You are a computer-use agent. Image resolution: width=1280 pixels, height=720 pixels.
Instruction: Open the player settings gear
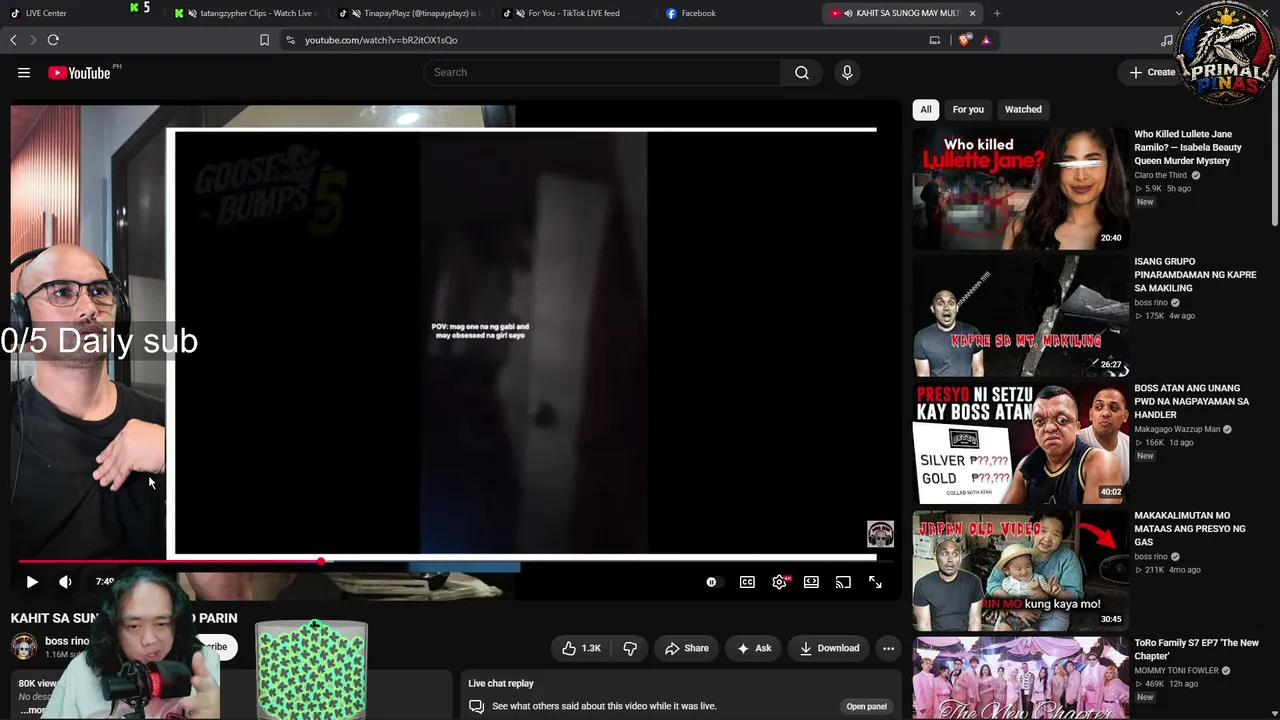779,582
